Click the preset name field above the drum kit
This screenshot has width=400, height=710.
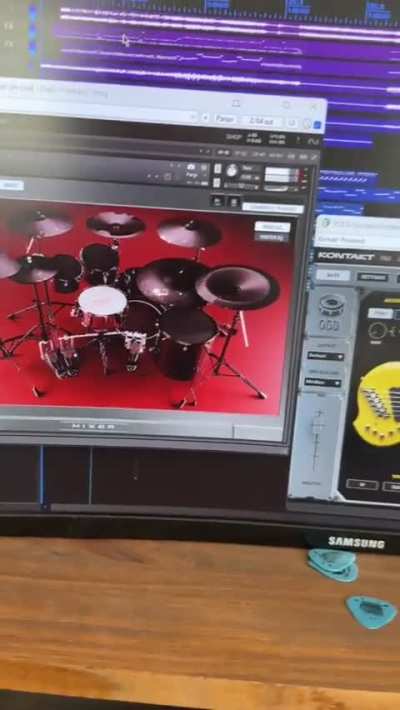tap(273, 208)
